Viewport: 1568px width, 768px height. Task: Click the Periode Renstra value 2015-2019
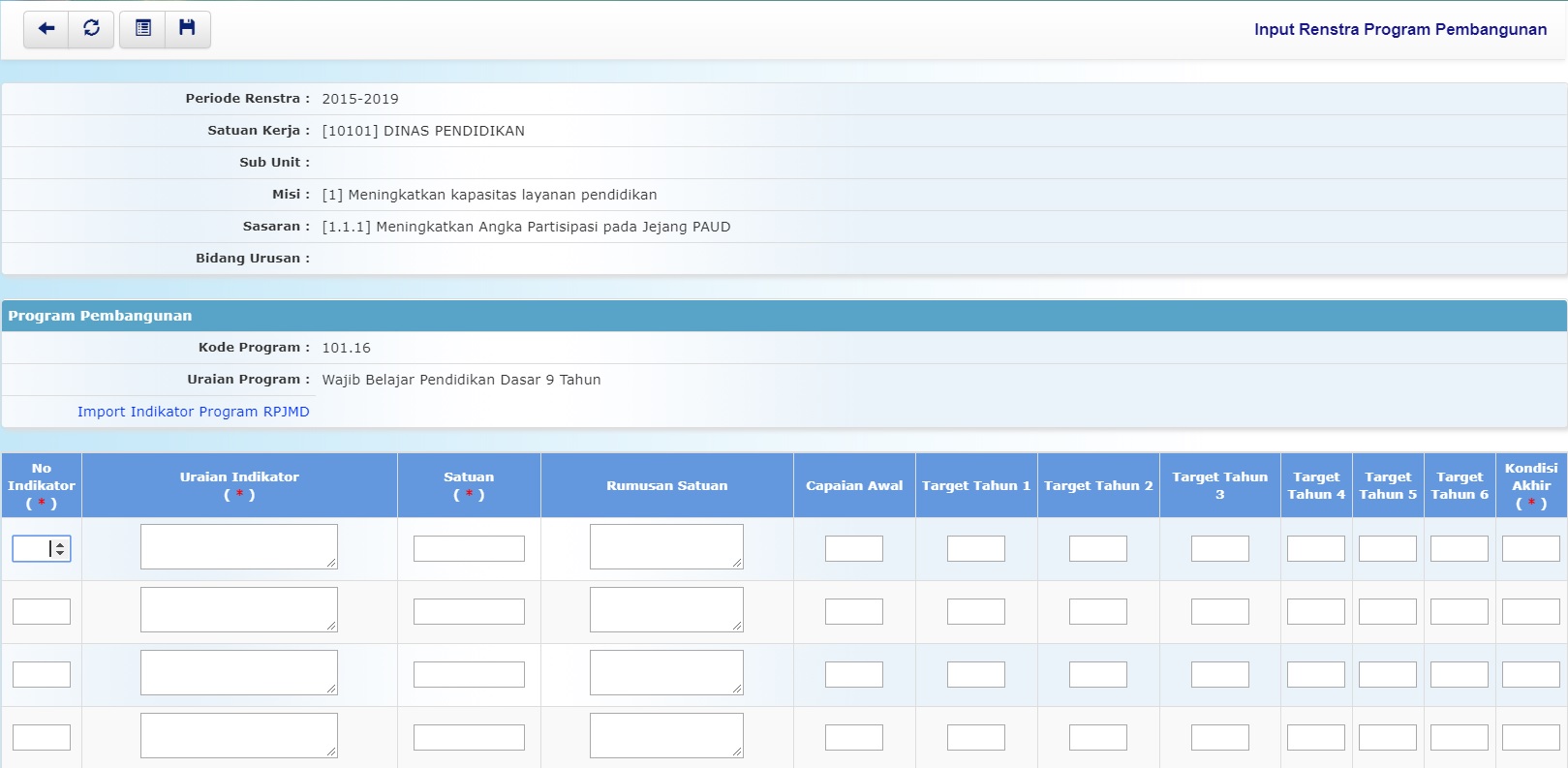click(x=360, y=99)
